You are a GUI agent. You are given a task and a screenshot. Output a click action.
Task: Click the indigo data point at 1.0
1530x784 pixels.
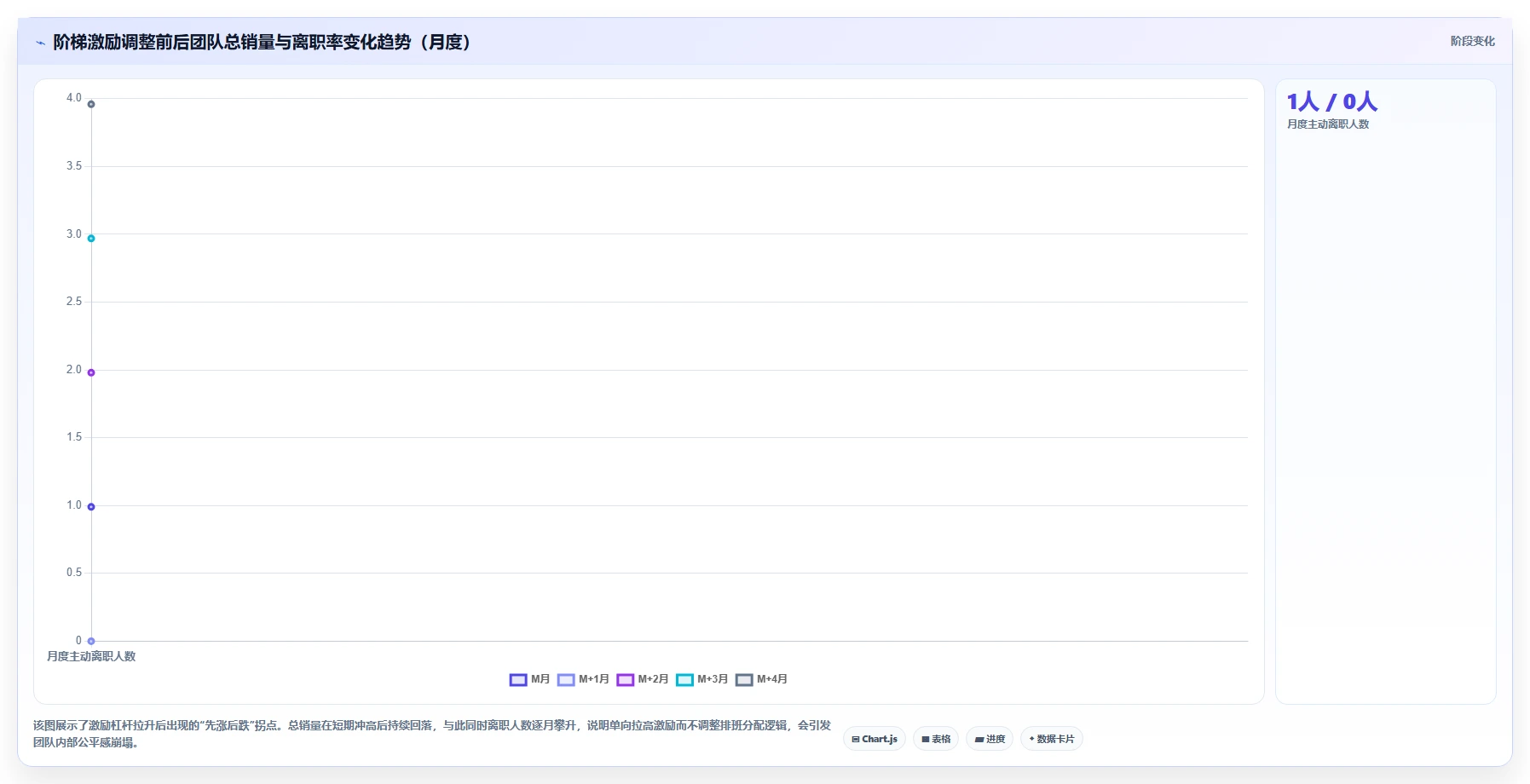coord(91,507)
